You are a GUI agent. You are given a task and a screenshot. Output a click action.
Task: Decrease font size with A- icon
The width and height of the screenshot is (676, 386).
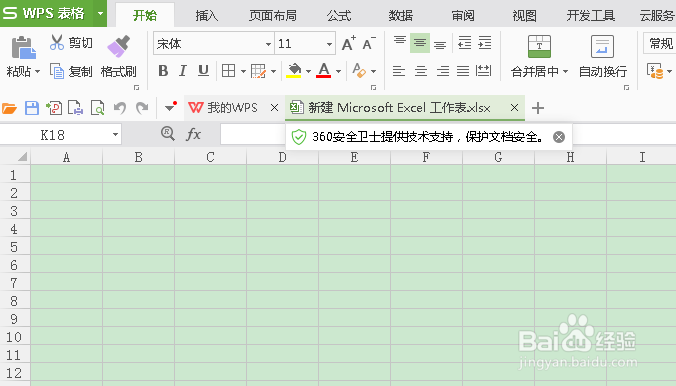tap(369, 43)
